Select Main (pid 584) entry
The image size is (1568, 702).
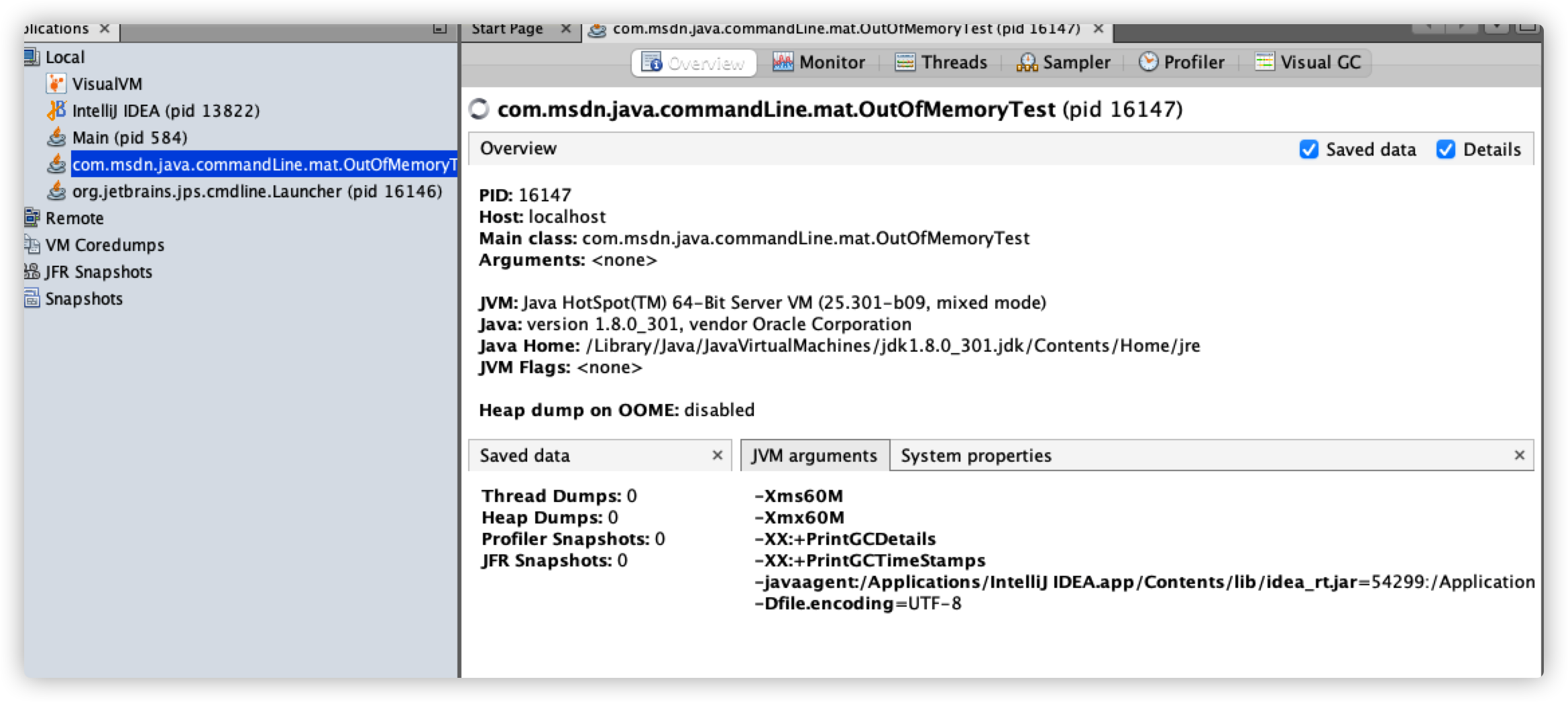[x=129, y=138]
